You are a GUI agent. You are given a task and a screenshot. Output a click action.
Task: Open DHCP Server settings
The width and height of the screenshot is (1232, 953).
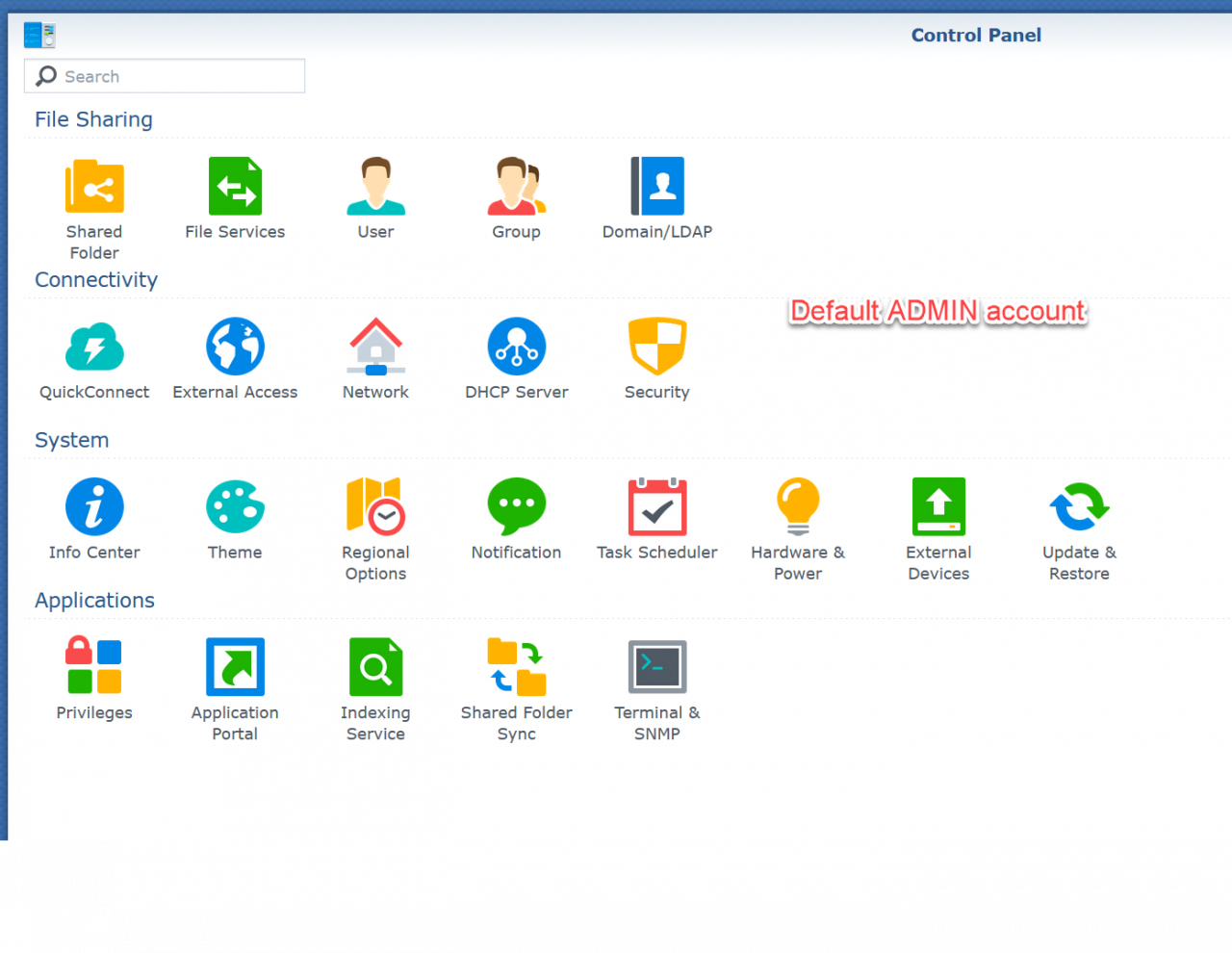pyautogui.click(x=516, y=348)
